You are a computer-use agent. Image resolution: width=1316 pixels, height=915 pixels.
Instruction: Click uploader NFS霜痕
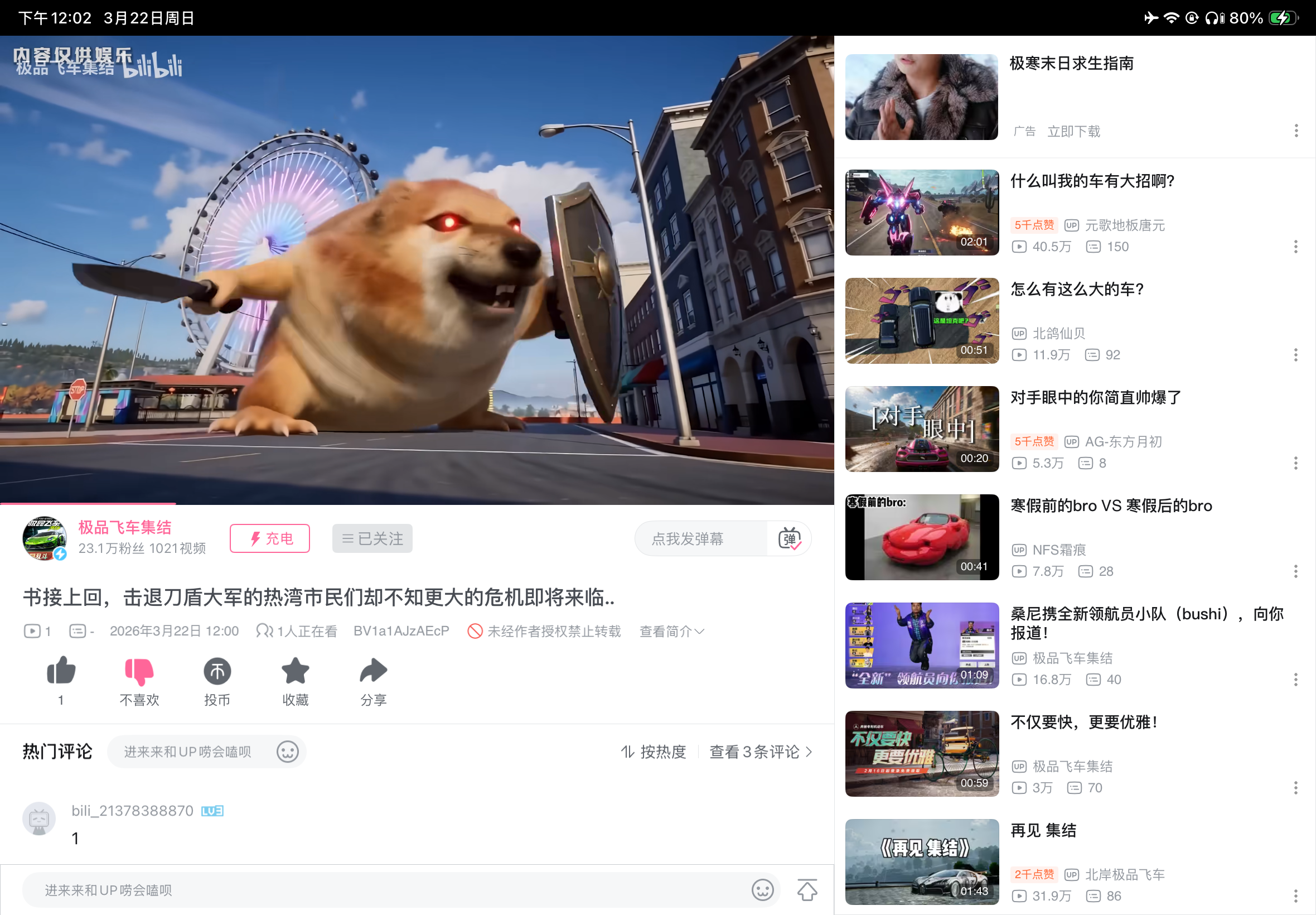coord(1059,550)
